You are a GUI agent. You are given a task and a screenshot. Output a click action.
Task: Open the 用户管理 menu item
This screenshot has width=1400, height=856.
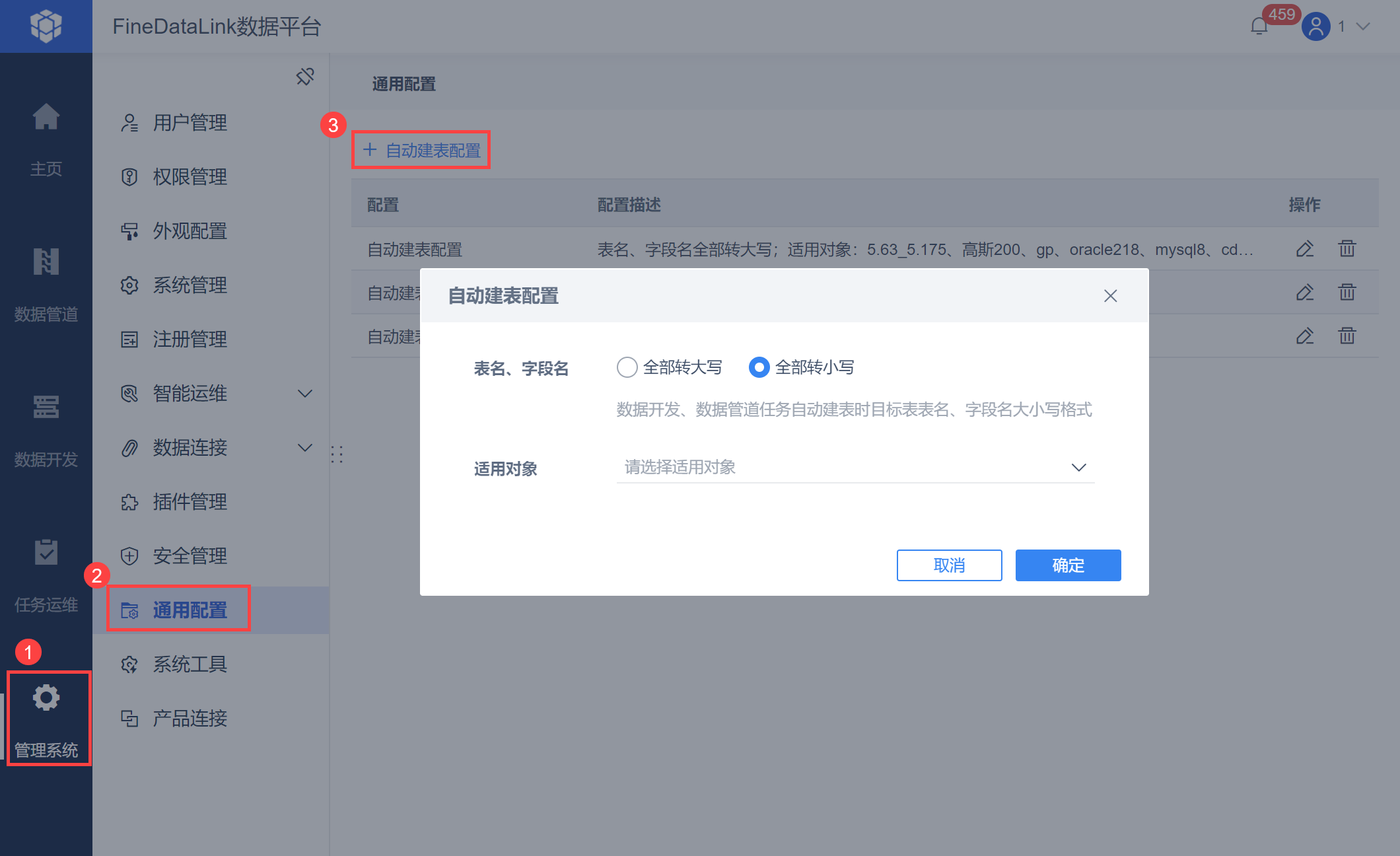coord(190,123)
